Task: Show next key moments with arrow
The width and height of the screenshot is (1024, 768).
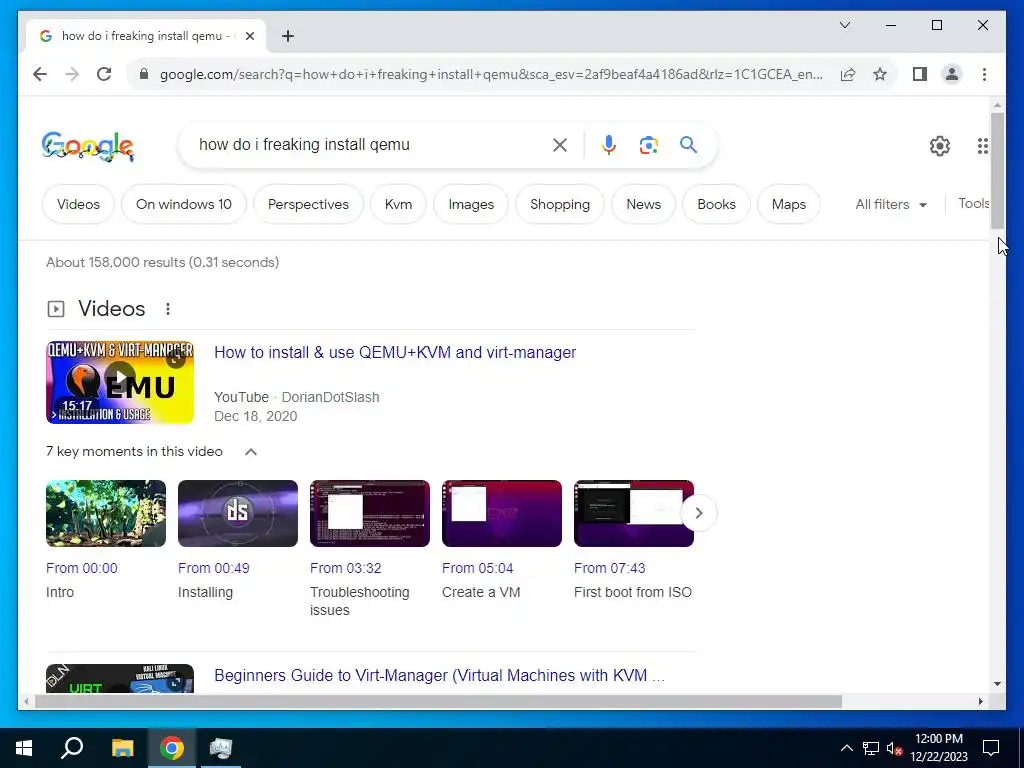Action: [x=699, y=513]
